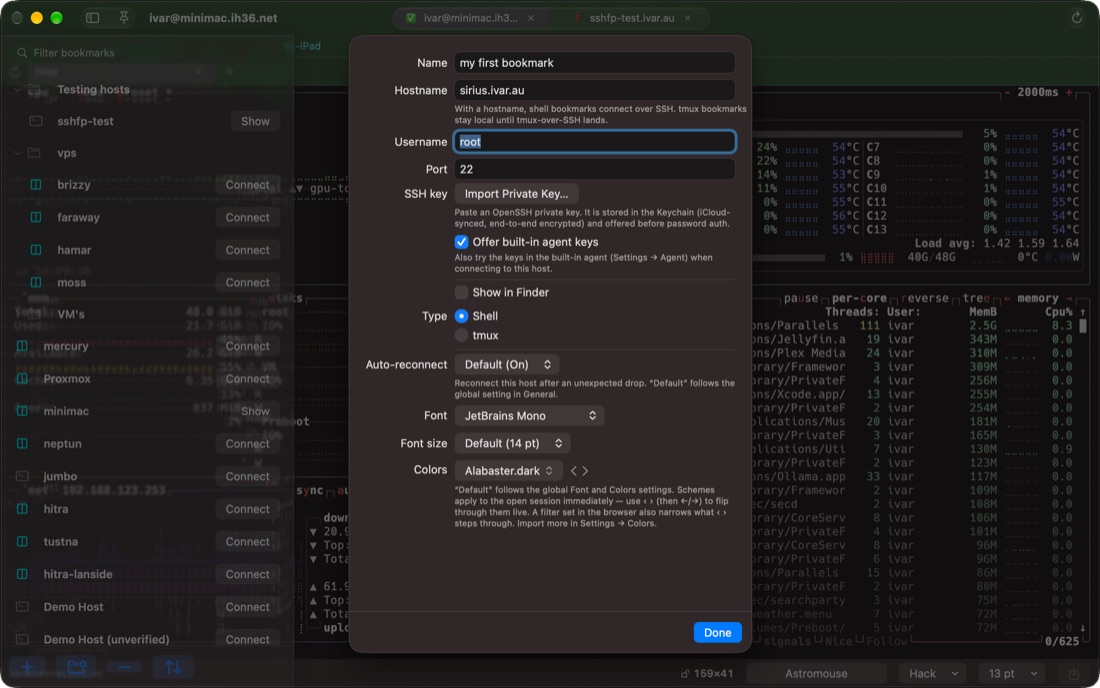Screen dimensions: 1100x688
Task: Click the terminal process list scrollbar
Action: (1082, 327)
